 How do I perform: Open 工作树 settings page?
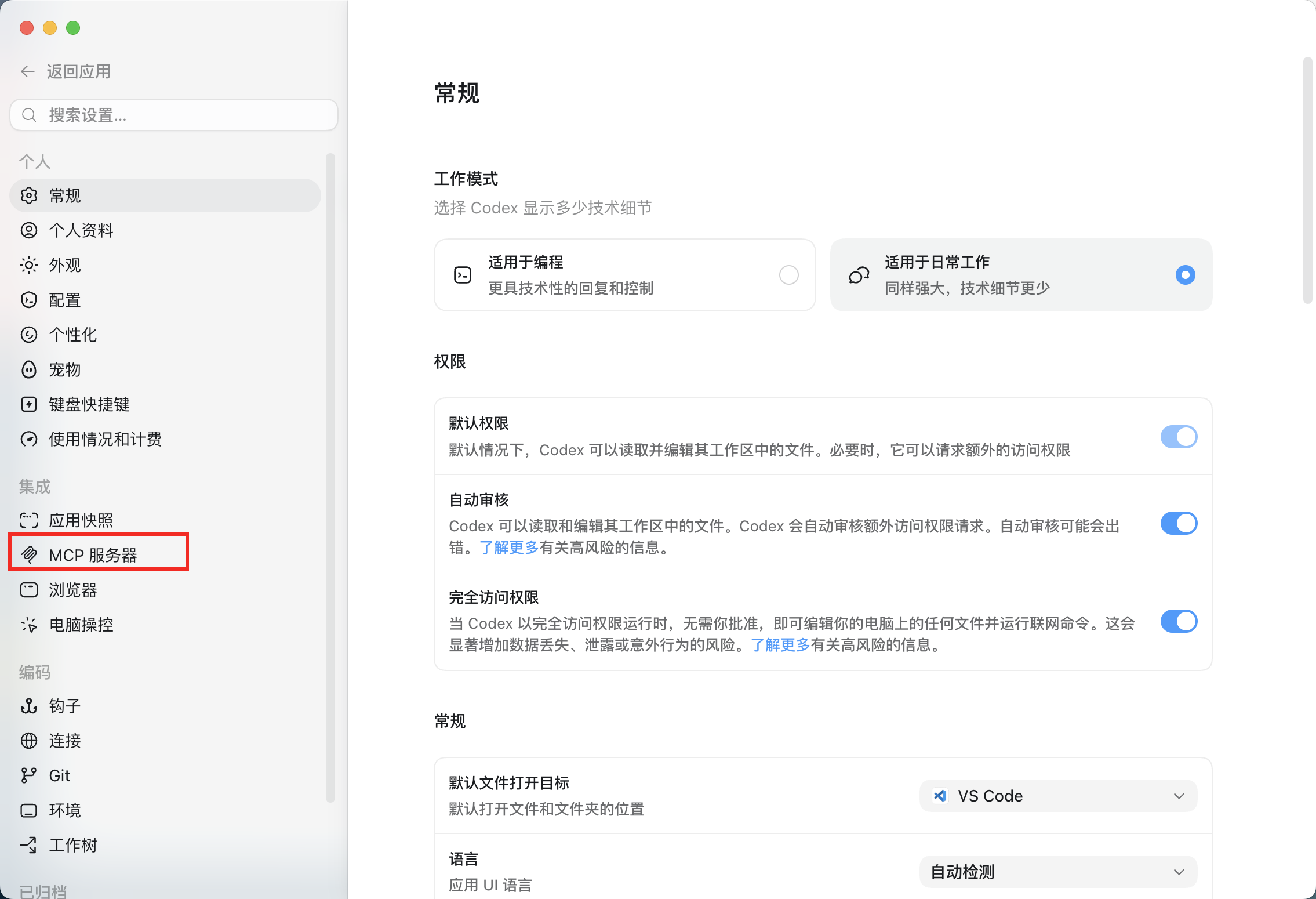coord(165,845)
